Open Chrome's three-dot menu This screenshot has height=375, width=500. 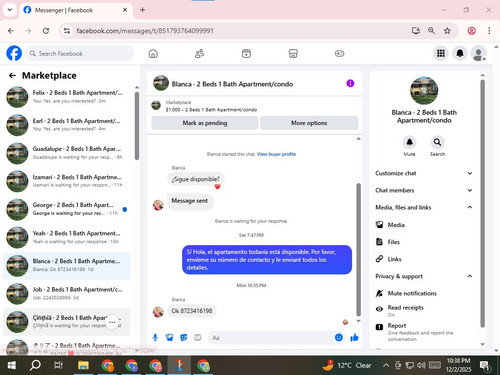[x=489, y=31]
